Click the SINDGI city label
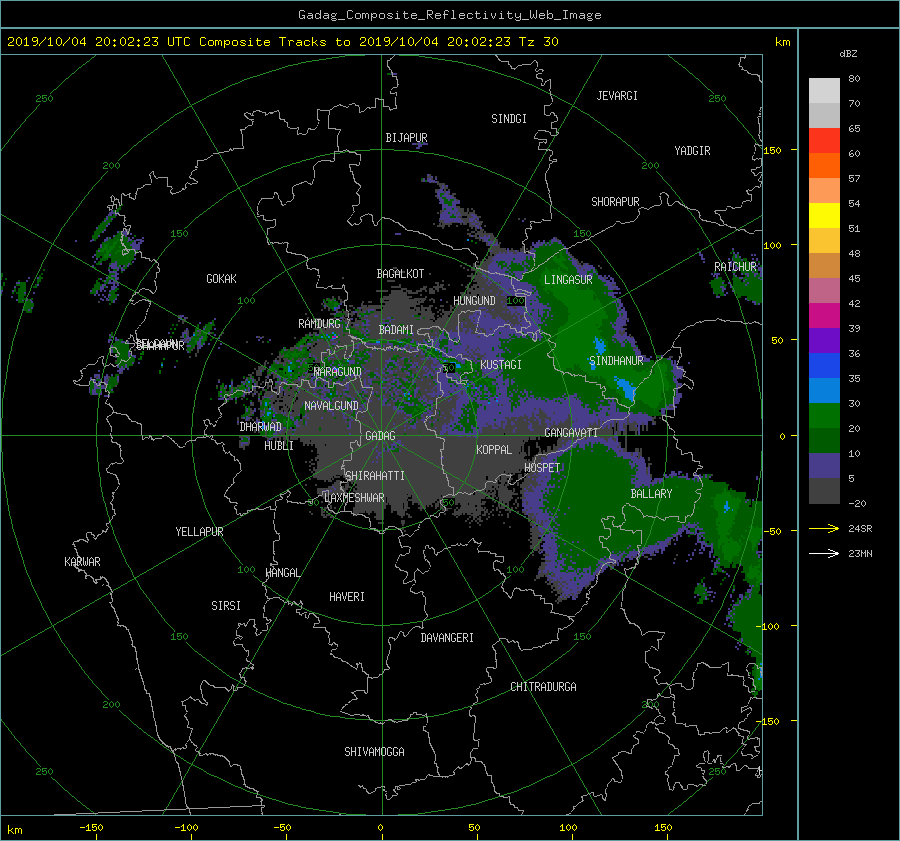900x841 pixels. pos(509,119)
